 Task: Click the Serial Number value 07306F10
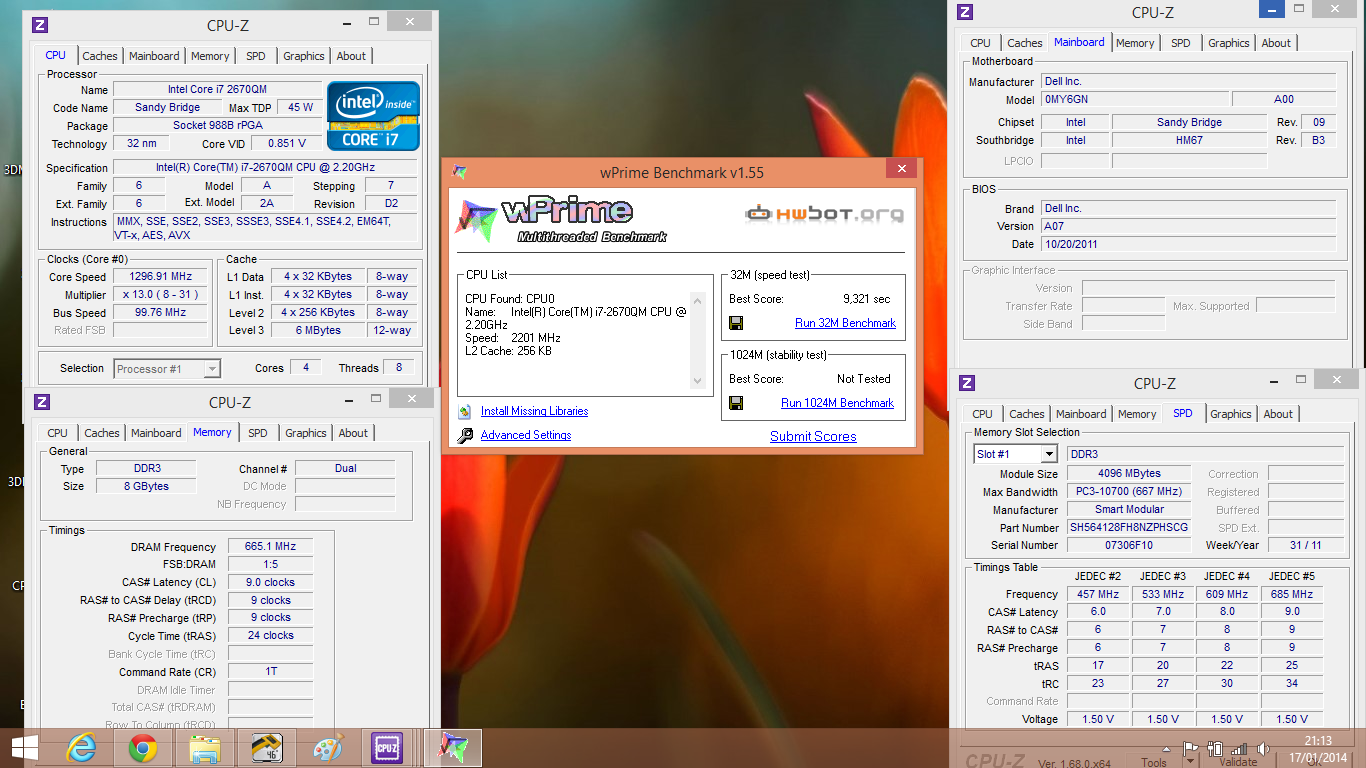1129,546
